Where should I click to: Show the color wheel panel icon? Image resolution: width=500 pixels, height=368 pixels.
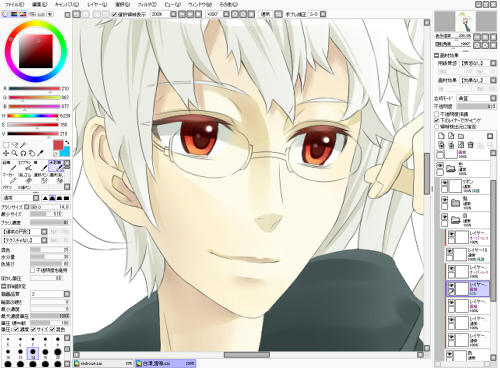pyautogui.click(x=5, y=14)
